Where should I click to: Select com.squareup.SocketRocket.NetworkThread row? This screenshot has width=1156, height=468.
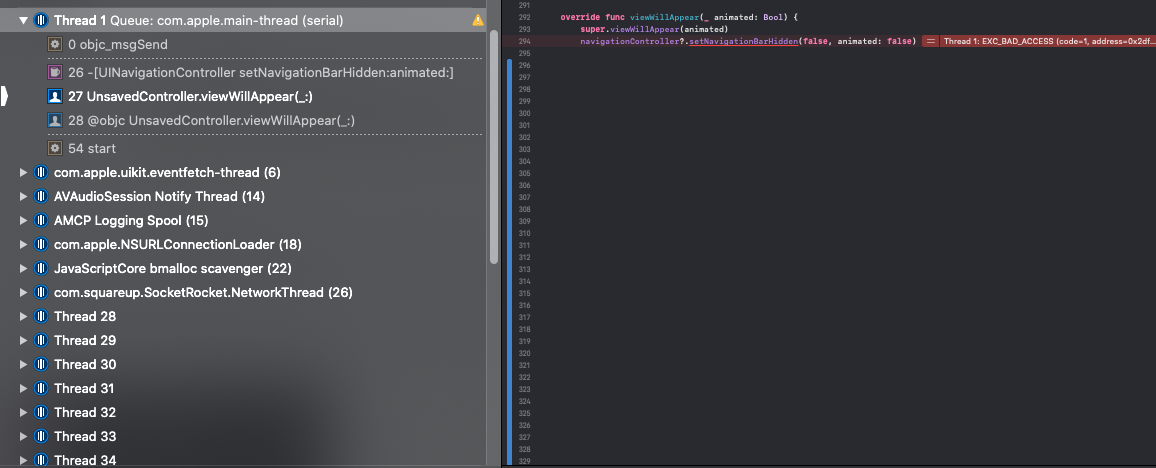coord(202,293)
